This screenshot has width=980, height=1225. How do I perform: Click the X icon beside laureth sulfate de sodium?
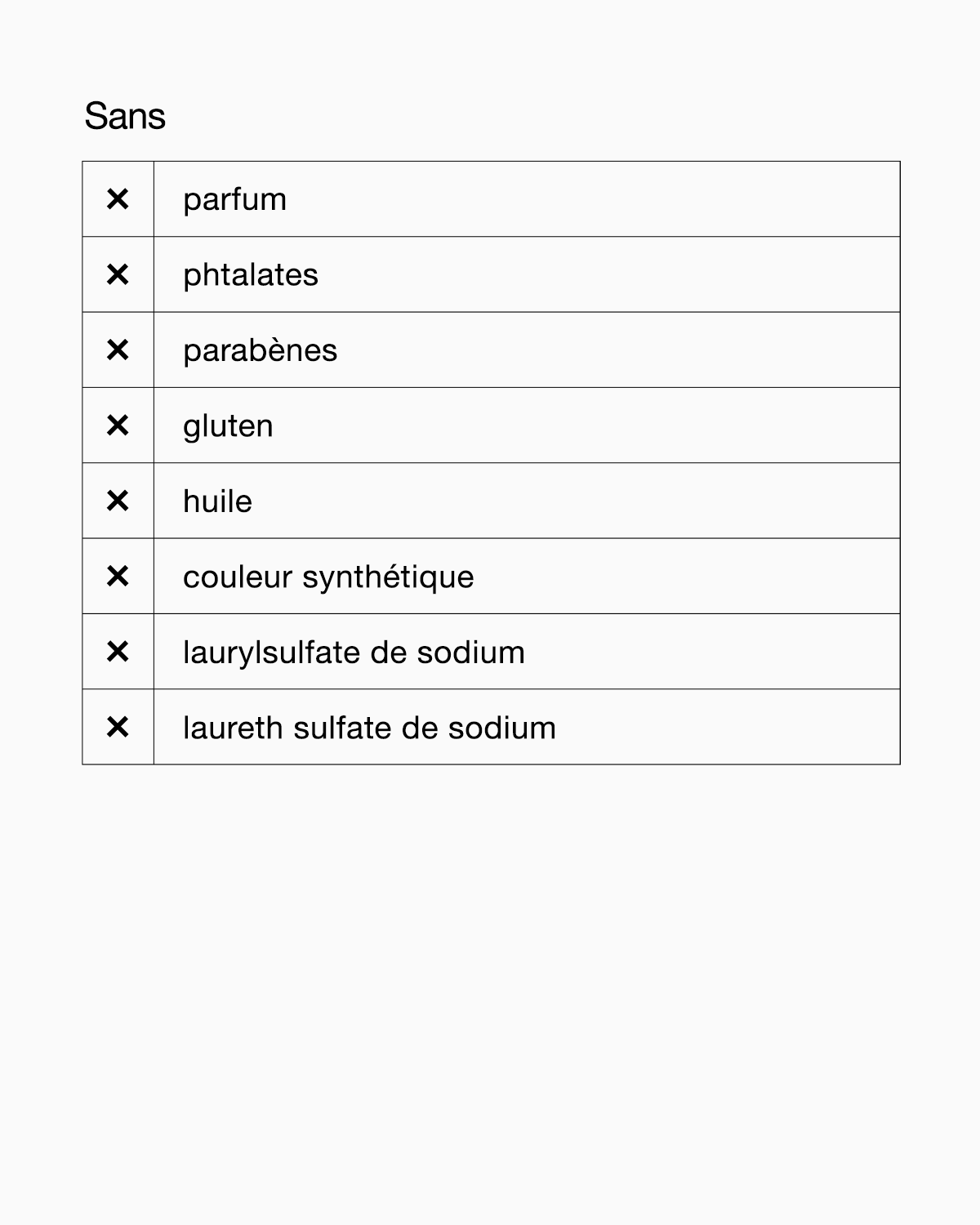[x=118, y=727]
